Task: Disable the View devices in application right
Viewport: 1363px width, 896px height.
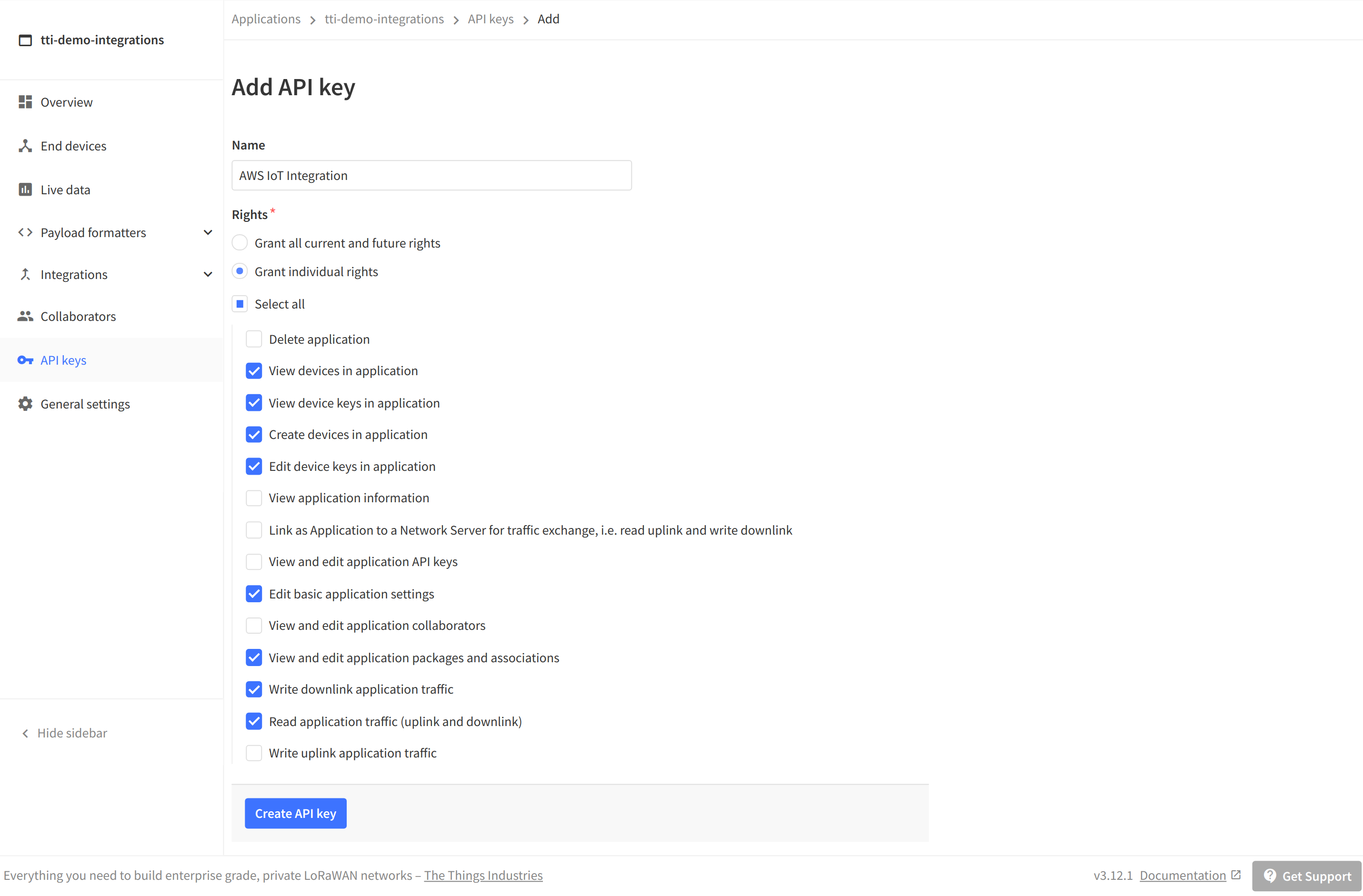Action: 254,370
